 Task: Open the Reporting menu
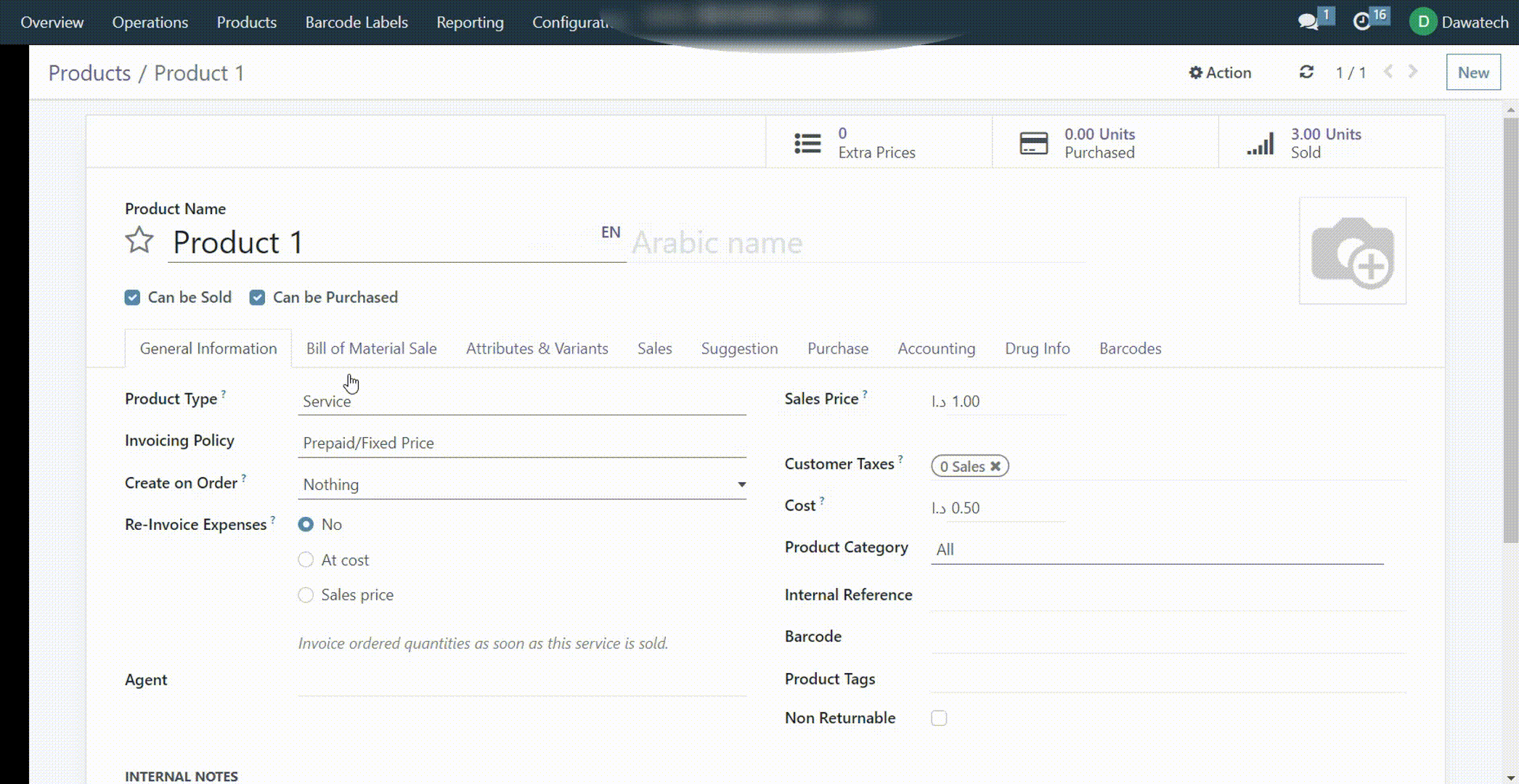point(470,23)
